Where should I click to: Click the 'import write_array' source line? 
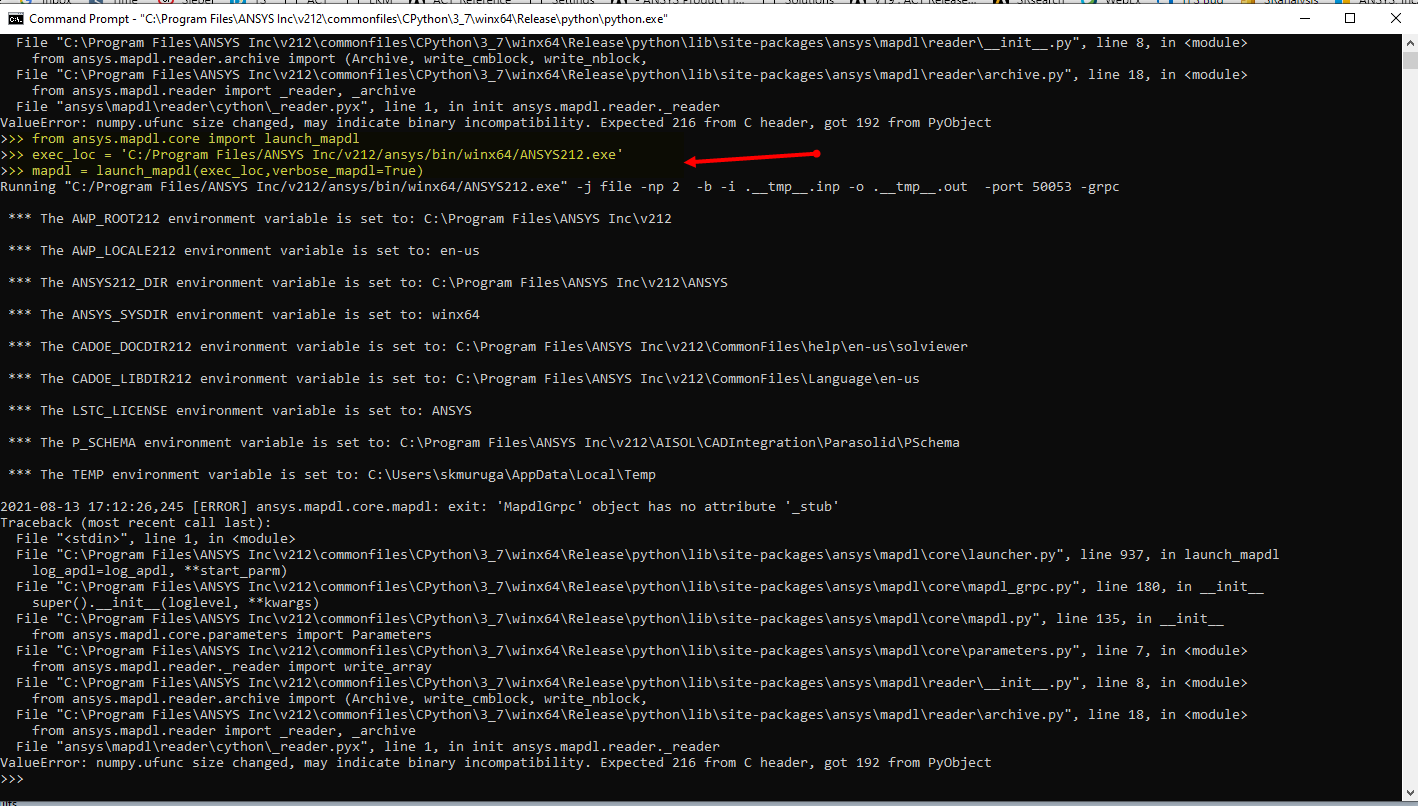coord(232,667)
